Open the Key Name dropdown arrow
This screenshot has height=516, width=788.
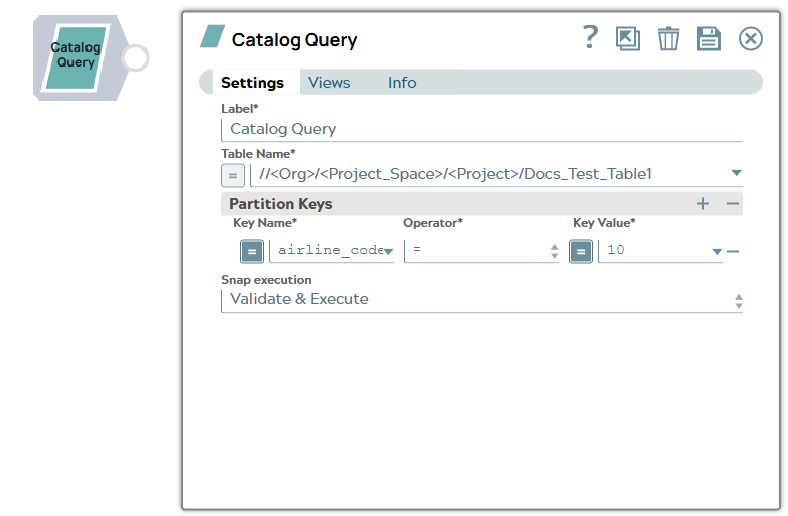(387, 252)
